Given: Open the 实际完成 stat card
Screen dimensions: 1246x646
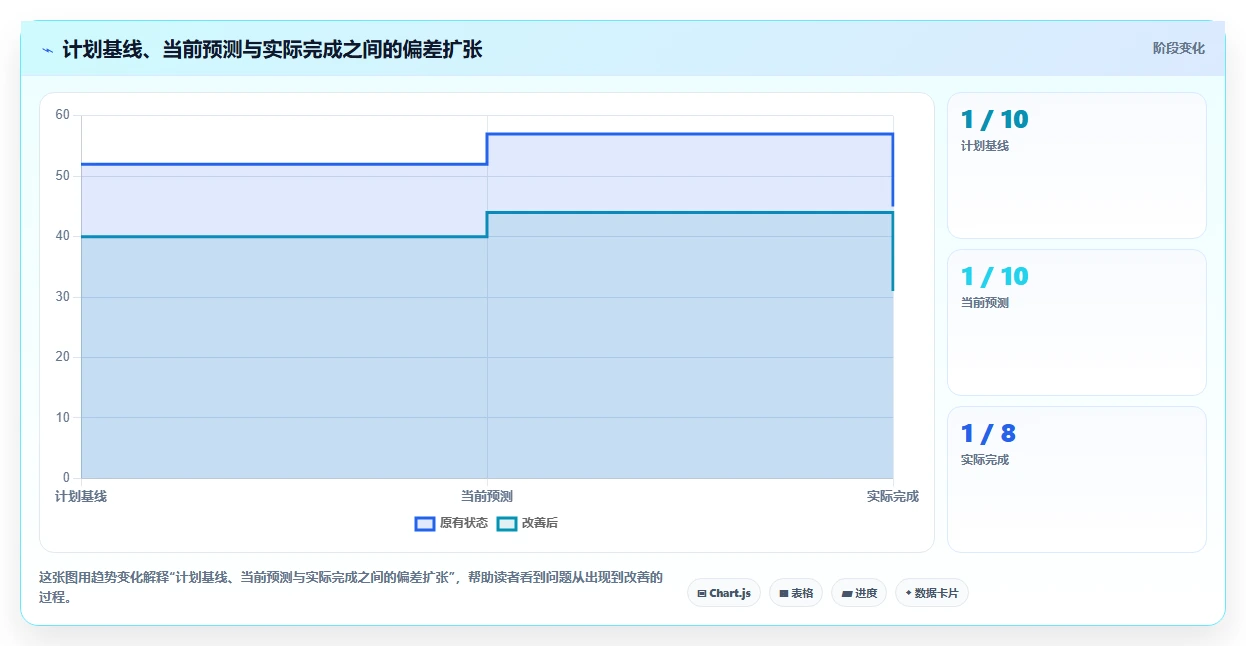Looking at the screenshot, I should [1077, 480].
